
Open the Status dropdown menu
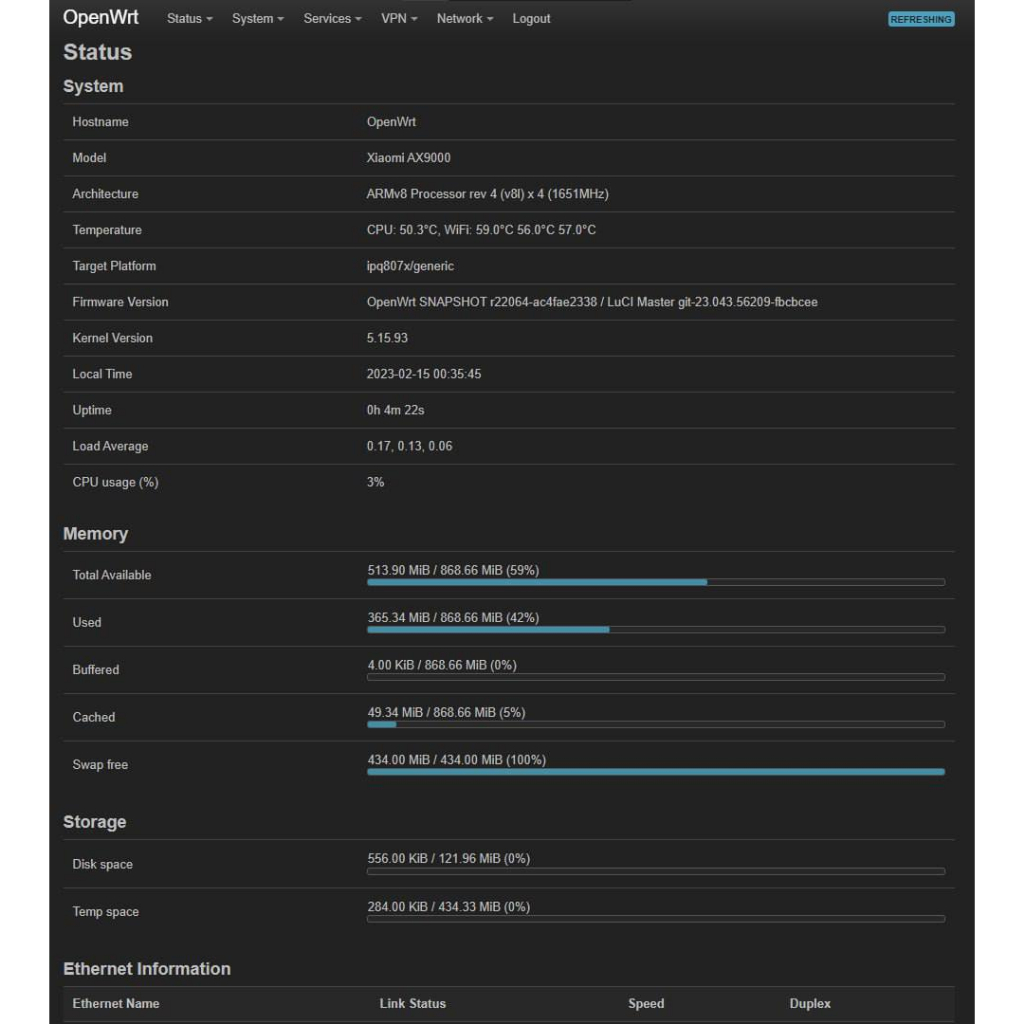pos(189,19)
